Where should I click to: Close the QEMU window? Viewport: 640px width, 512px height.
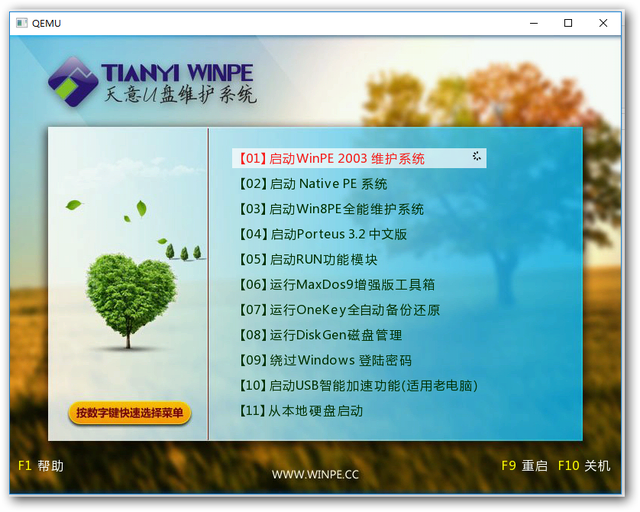tap(603, 23)
